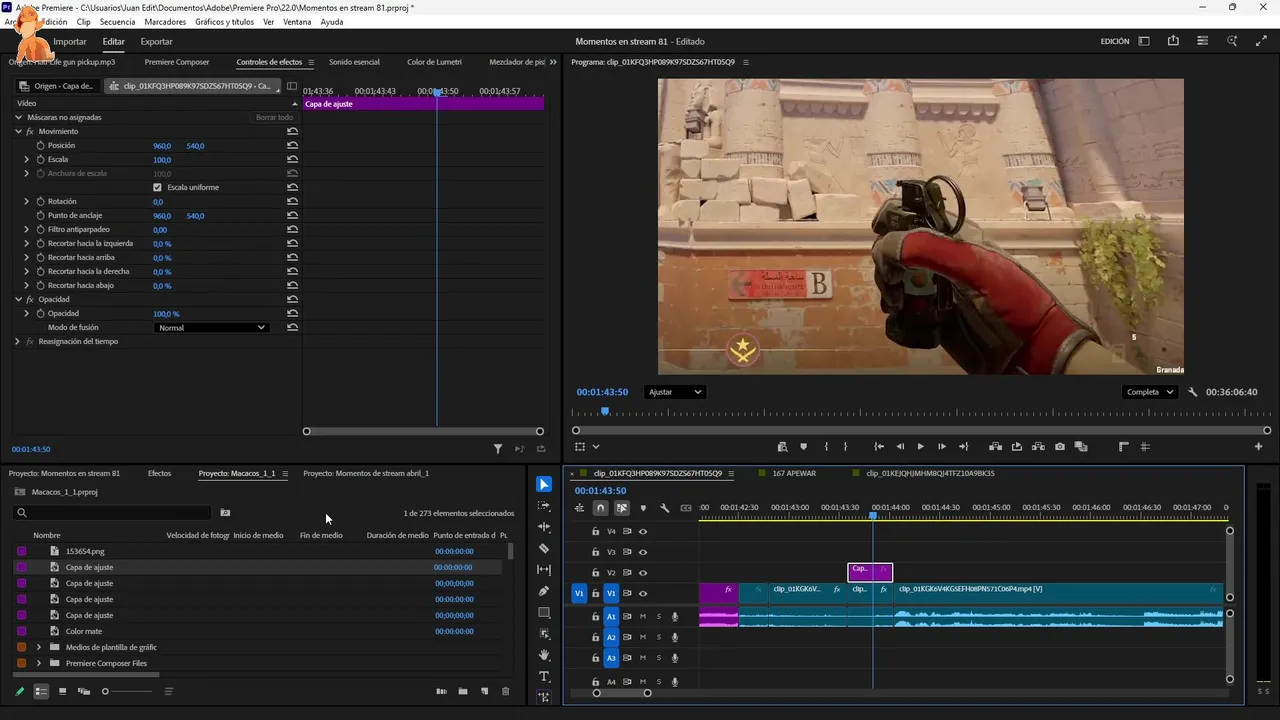This screenshot has height=720, width=1280.
Task: Switch to the Importar workspace
Action: click(70, 42)
